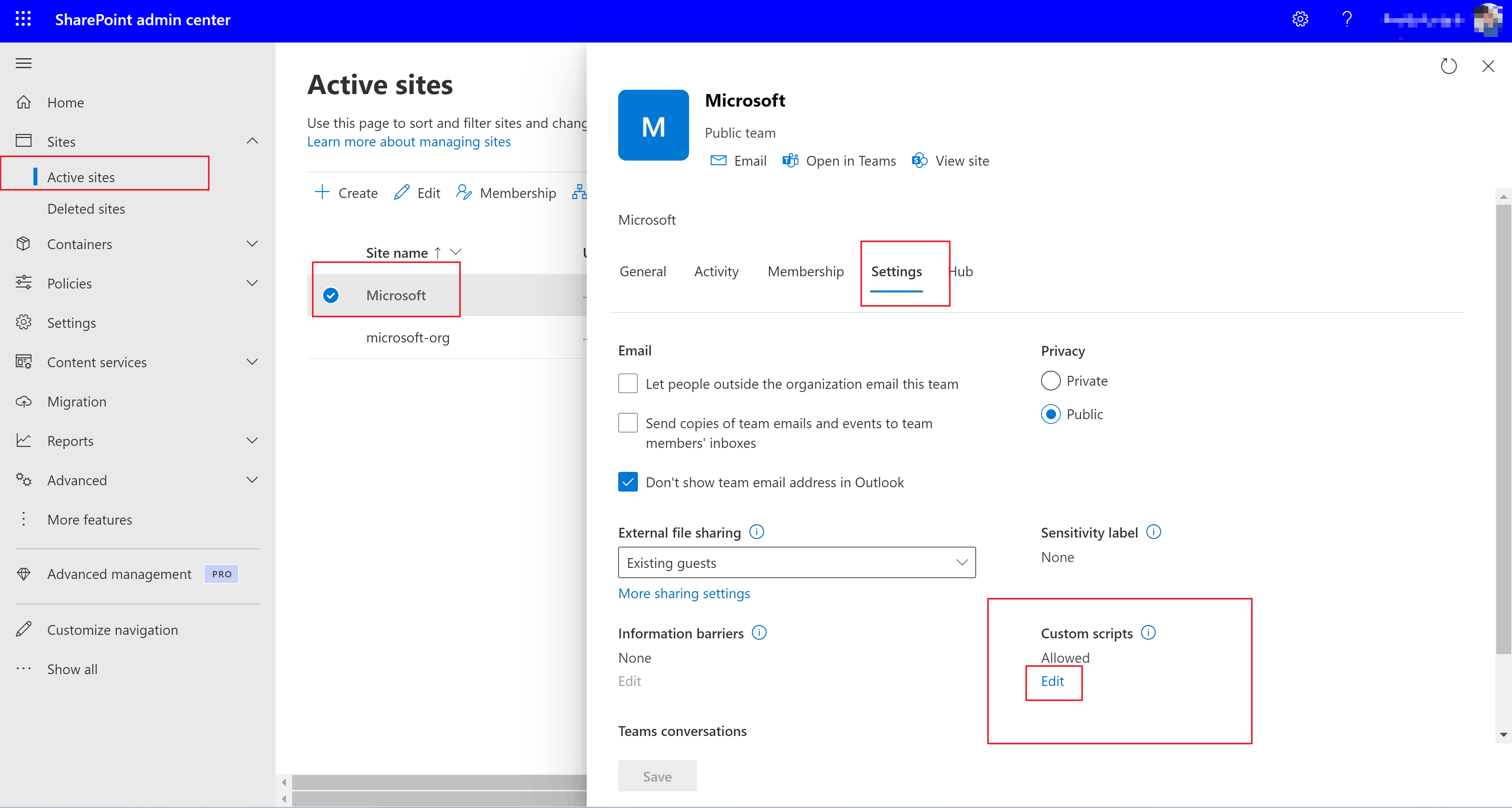Uncheck Don't show team email address

tap(628, 483)
